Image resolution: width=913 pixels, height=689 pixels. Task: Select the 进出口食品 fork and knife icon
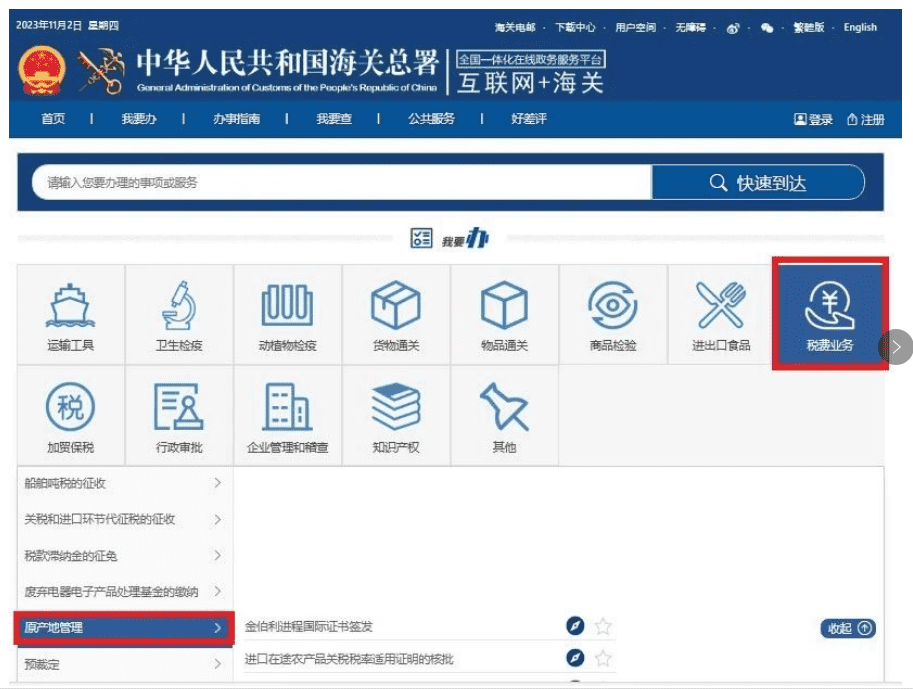(x=721, y=315)
